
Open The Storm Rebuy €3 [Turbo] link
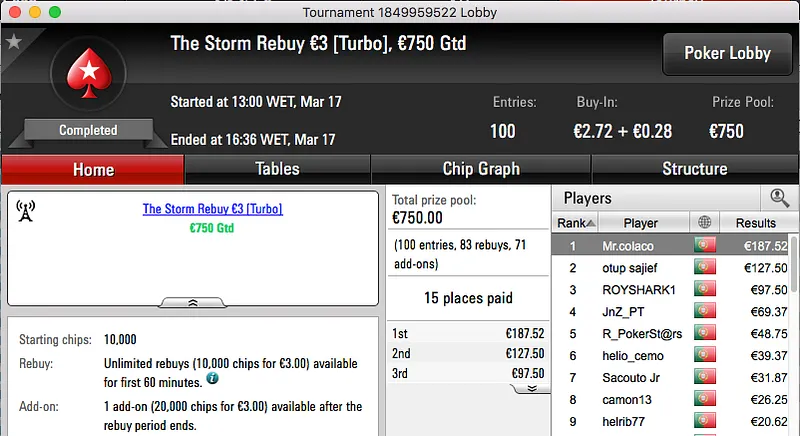point(212,209)
